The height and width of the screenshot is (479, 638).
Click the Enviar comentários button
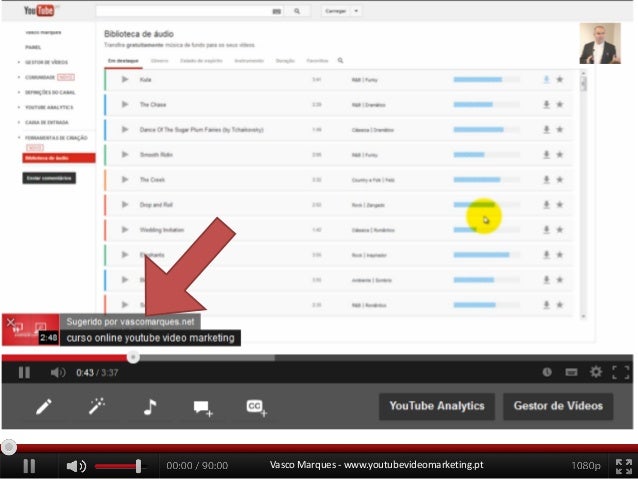click(49, 178)
